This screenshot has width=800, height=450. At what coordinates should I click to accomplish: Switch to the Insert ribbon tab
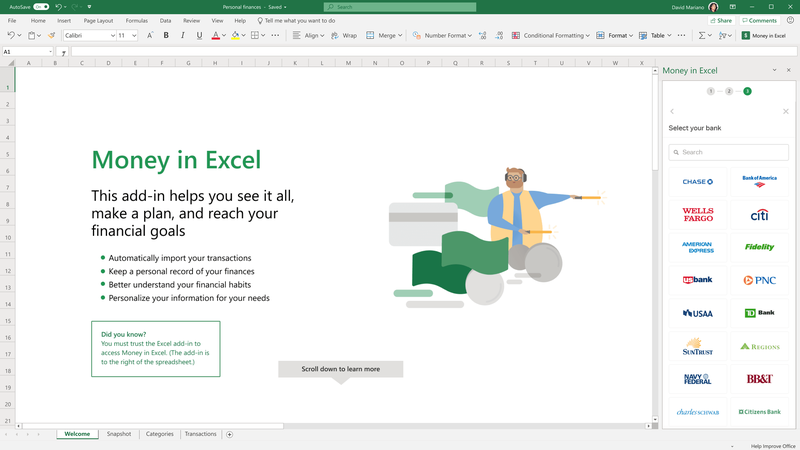tap(64, 21)
